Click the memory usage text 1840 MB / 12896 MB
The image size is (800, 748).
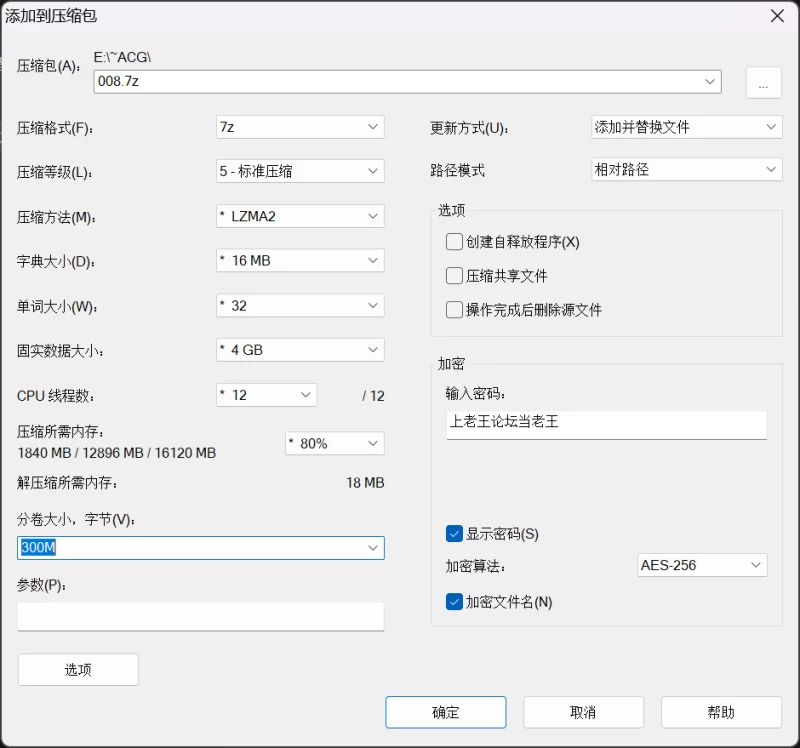[117, 453]
